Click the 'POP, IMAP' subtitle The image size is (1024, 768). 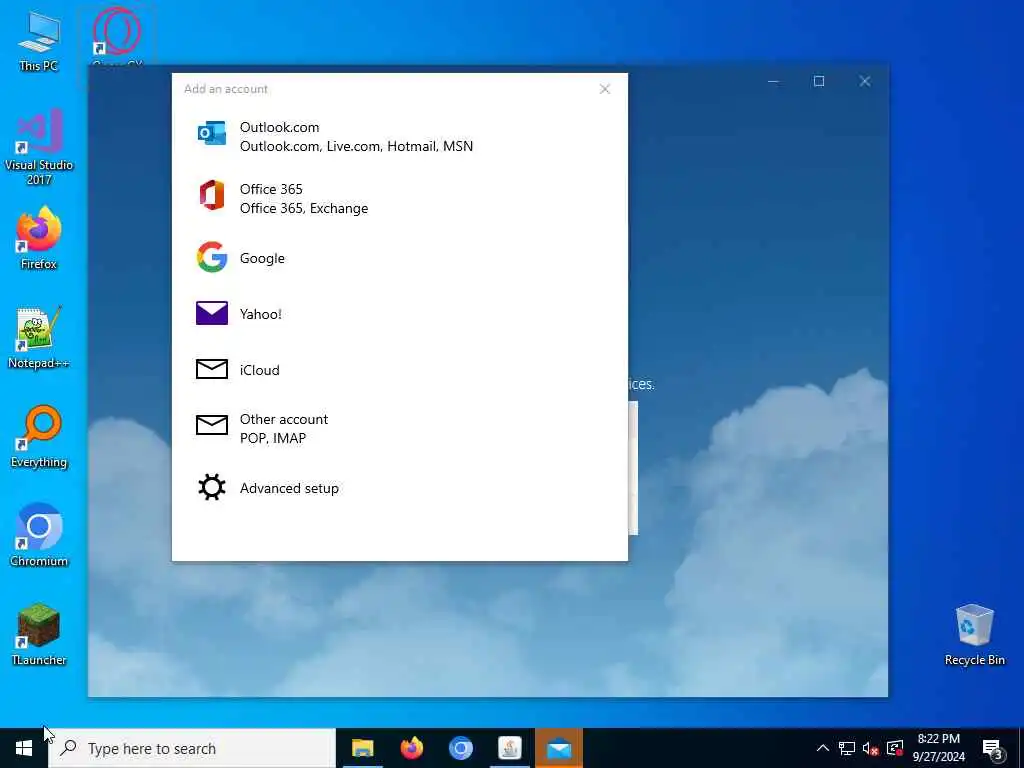pos(273,438)
